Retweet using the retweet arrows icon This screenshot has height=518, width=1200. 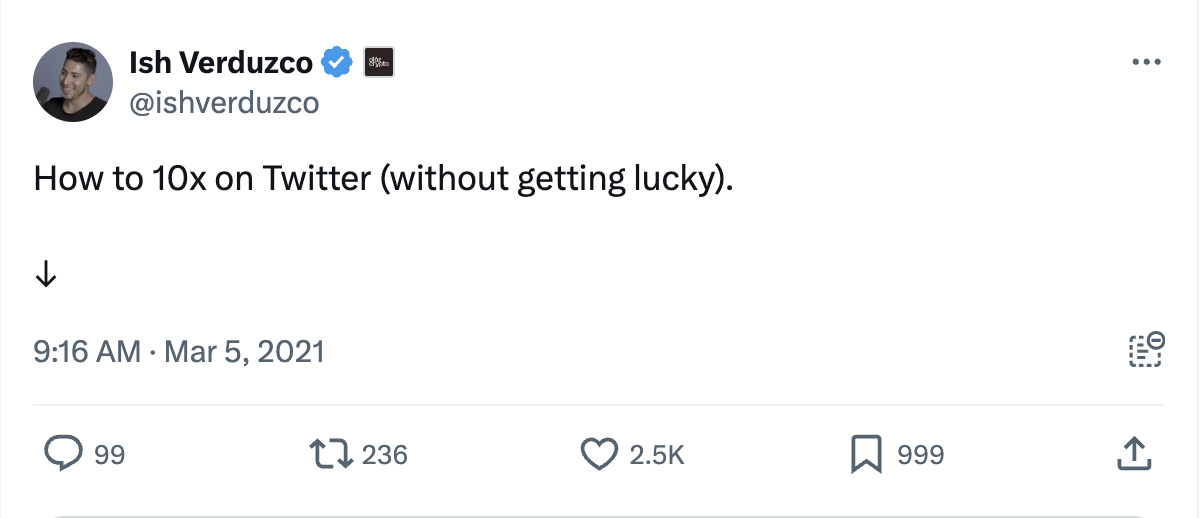coord(332,455)
